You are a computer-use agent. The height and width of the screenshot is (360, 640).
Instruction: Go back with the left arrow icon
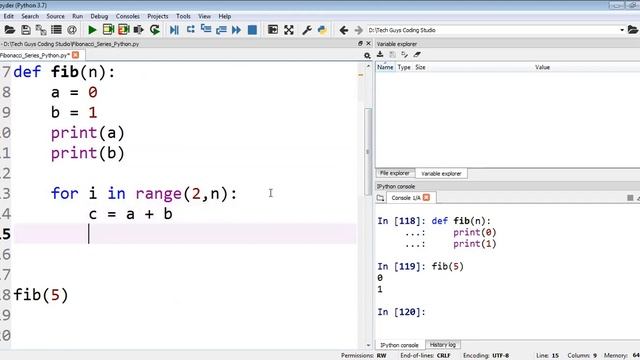[x=344, y=30]
